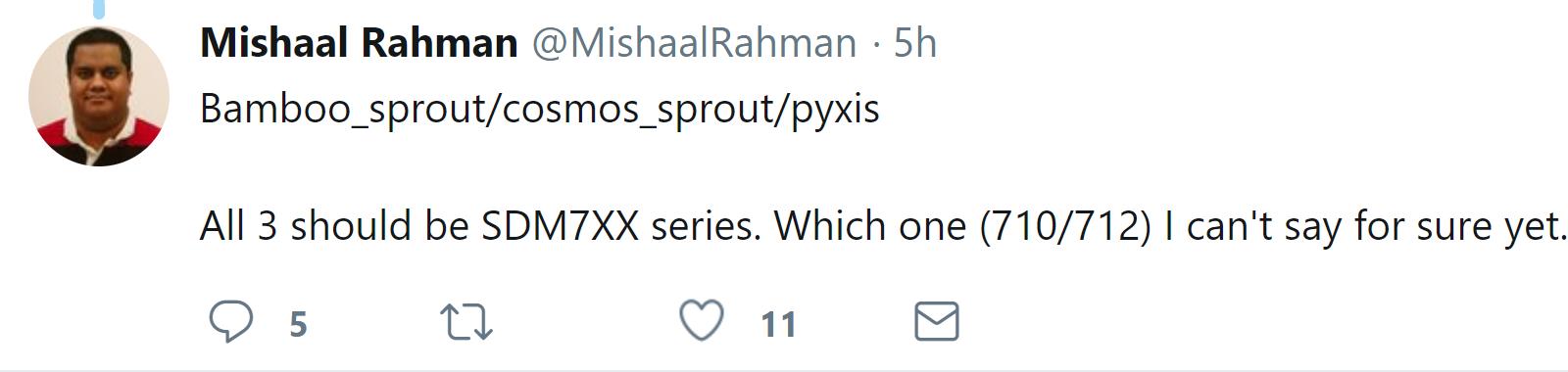View the 11 likes count

click(778, 324)
